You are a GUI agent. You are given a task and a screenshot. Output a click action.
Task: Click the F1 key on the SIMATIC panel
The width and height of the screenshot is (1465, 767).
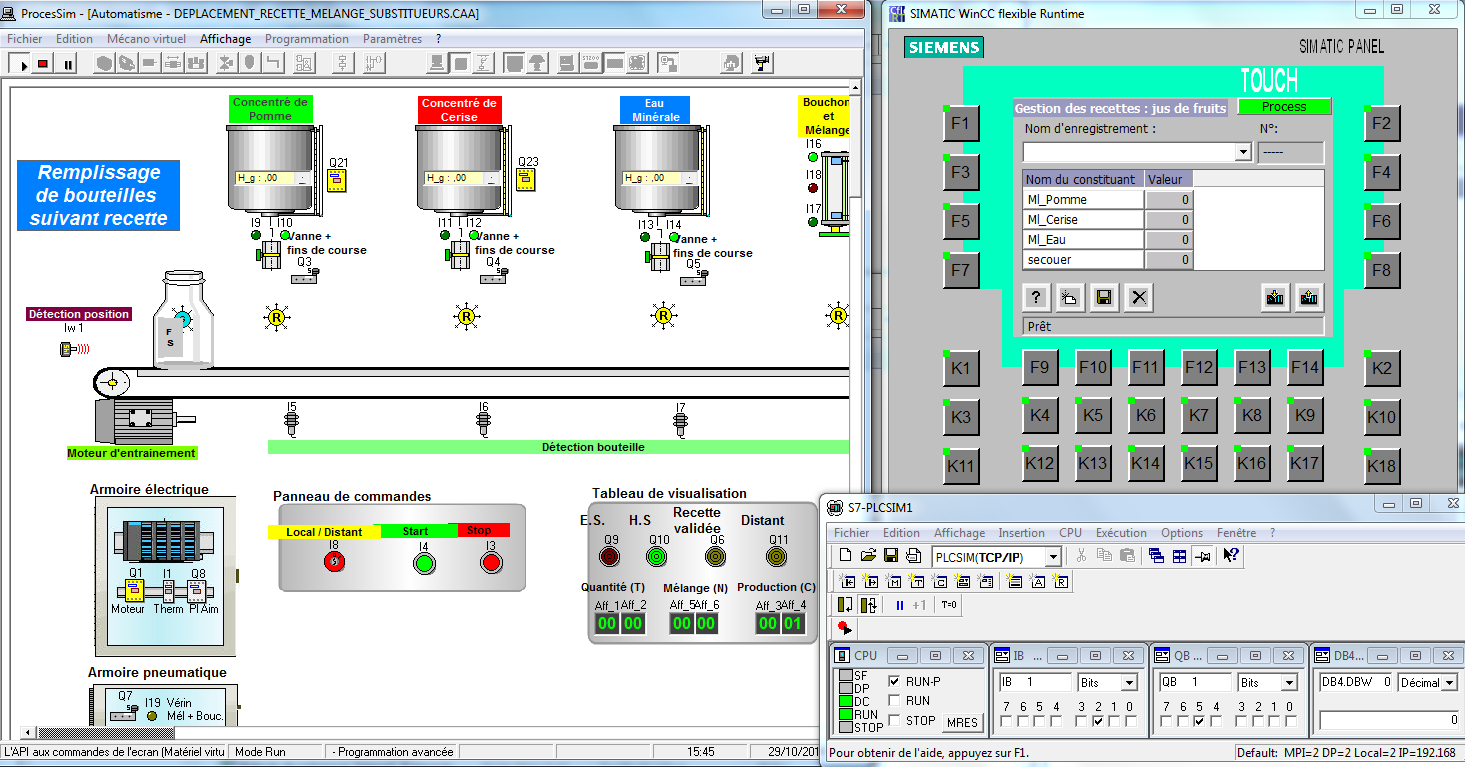click(x=960, y=124)
